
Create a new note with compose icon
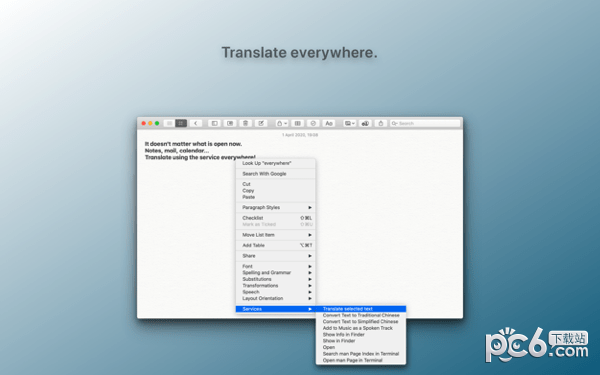(x=261, y=123)
